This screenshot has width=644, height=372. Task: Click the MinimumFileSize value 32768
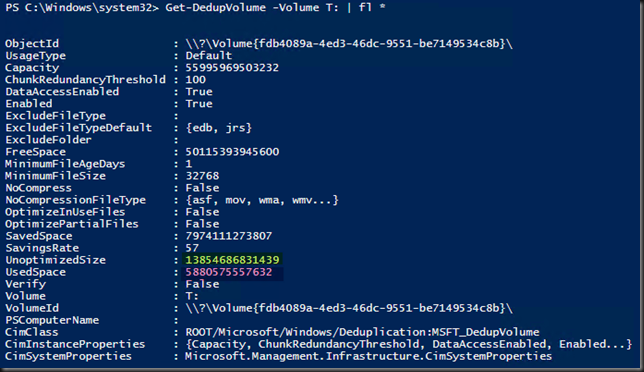pyautogui.click(x=202, y=176)
